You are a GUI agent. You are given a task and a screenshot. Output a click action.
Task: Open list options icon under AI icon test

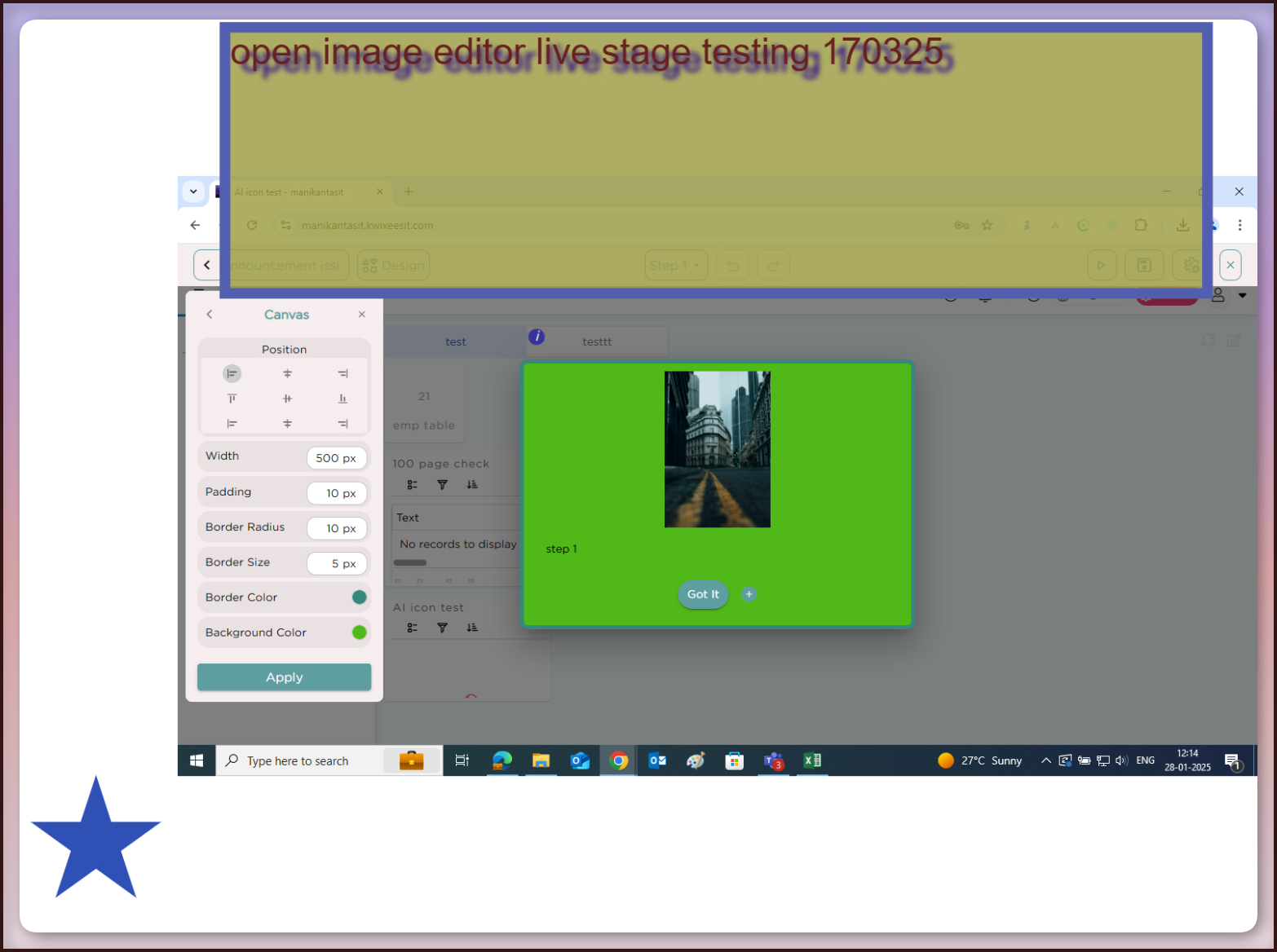[x=413, y=628]
